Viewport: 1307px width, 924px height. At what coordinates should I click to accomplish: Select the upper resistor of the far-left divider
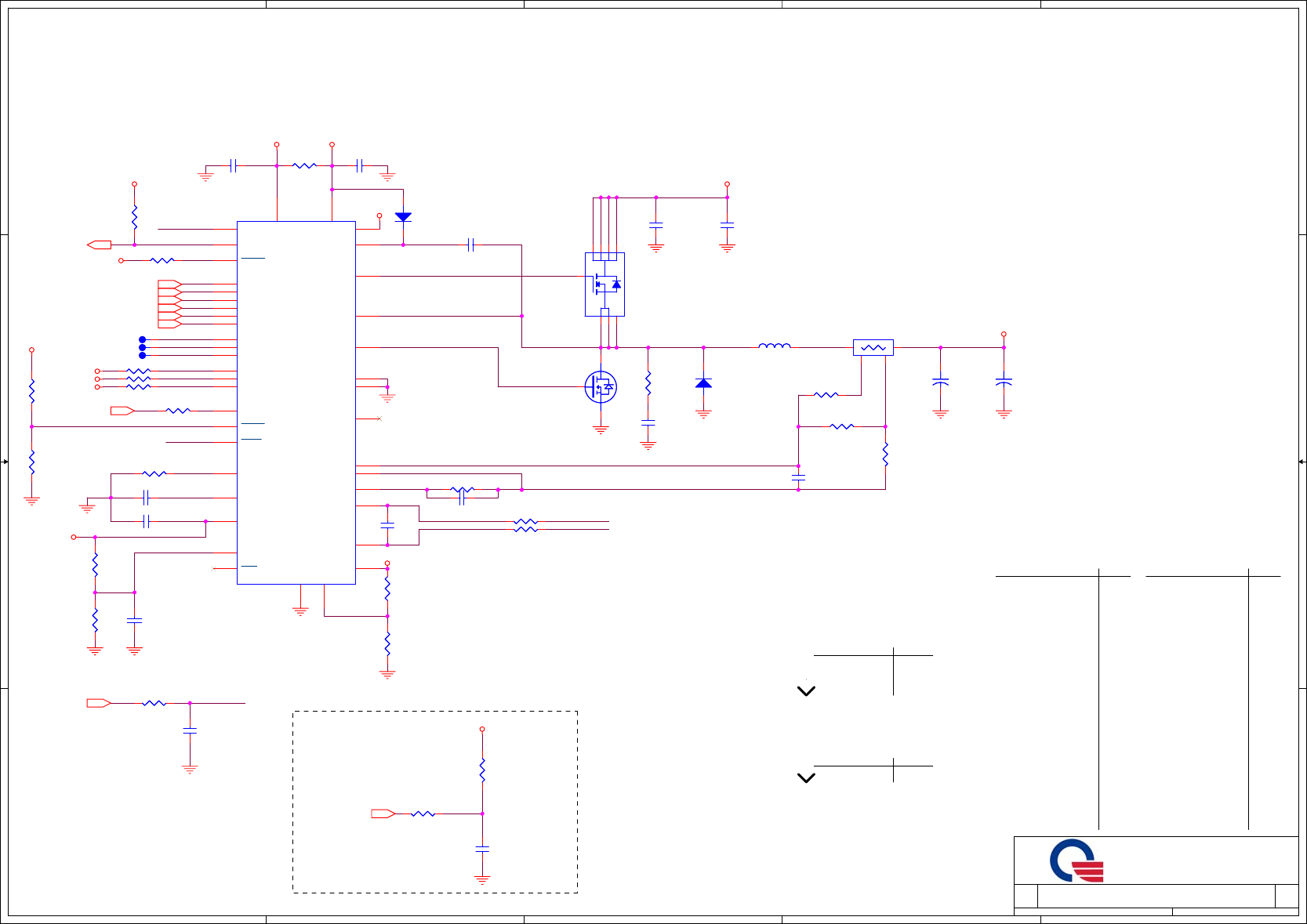point(31,391)
